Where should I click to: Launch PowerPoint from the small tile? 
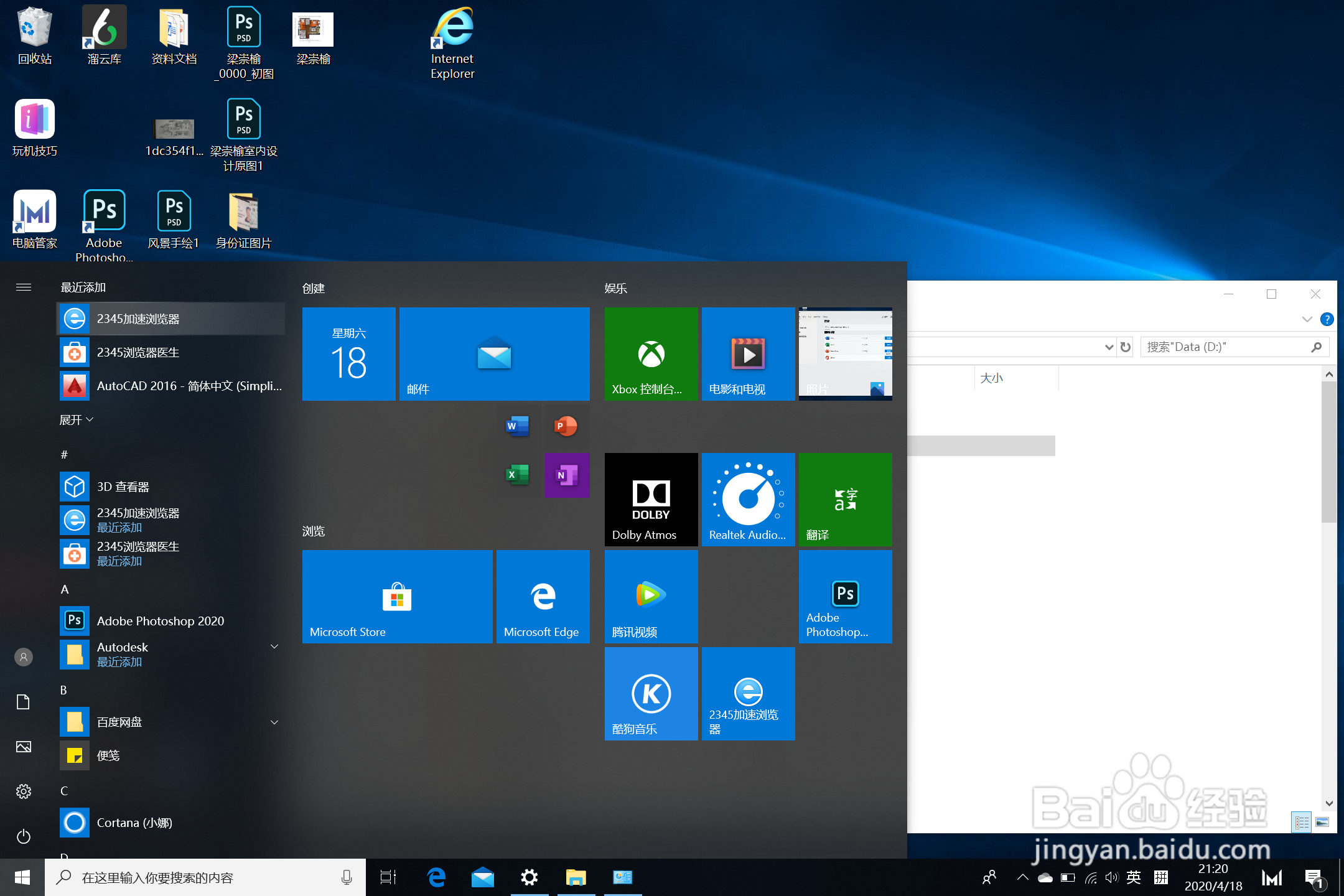point(567,426)
